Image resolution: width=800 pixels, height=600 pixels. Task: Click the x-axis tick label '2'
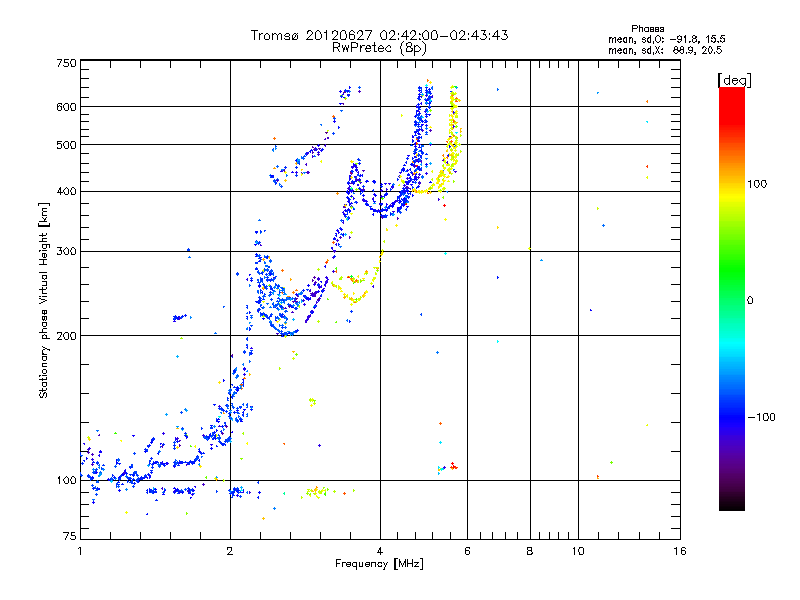pyautogui.click(x=230, y=551)
